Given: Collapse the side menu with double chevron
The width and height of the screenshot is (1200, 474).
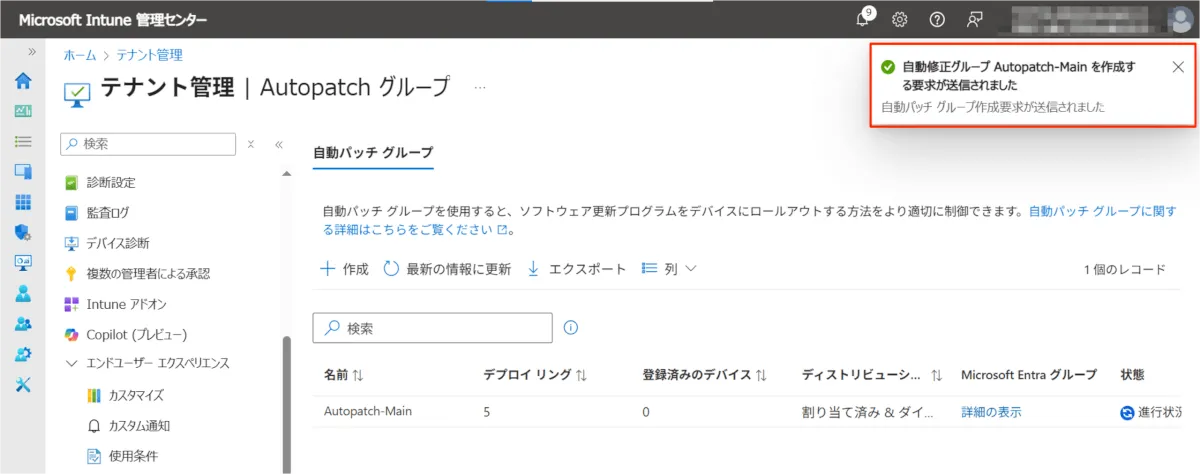Looking at the screenshot, I should click(279, 144).
